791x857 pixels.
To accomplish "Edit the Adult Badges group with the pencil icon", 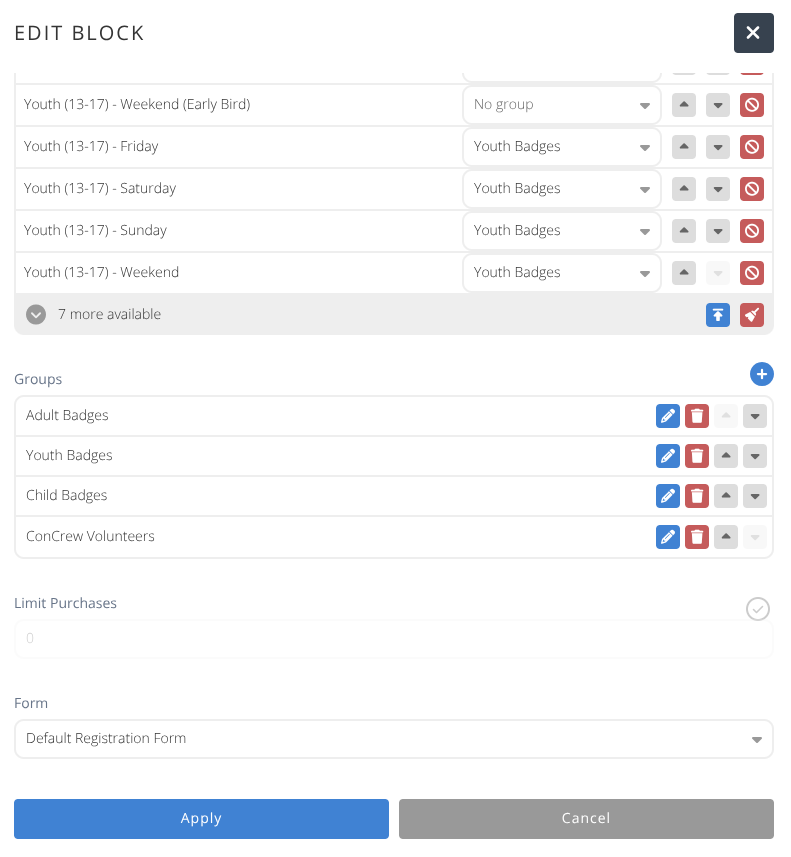I will (x=667, y=415).
